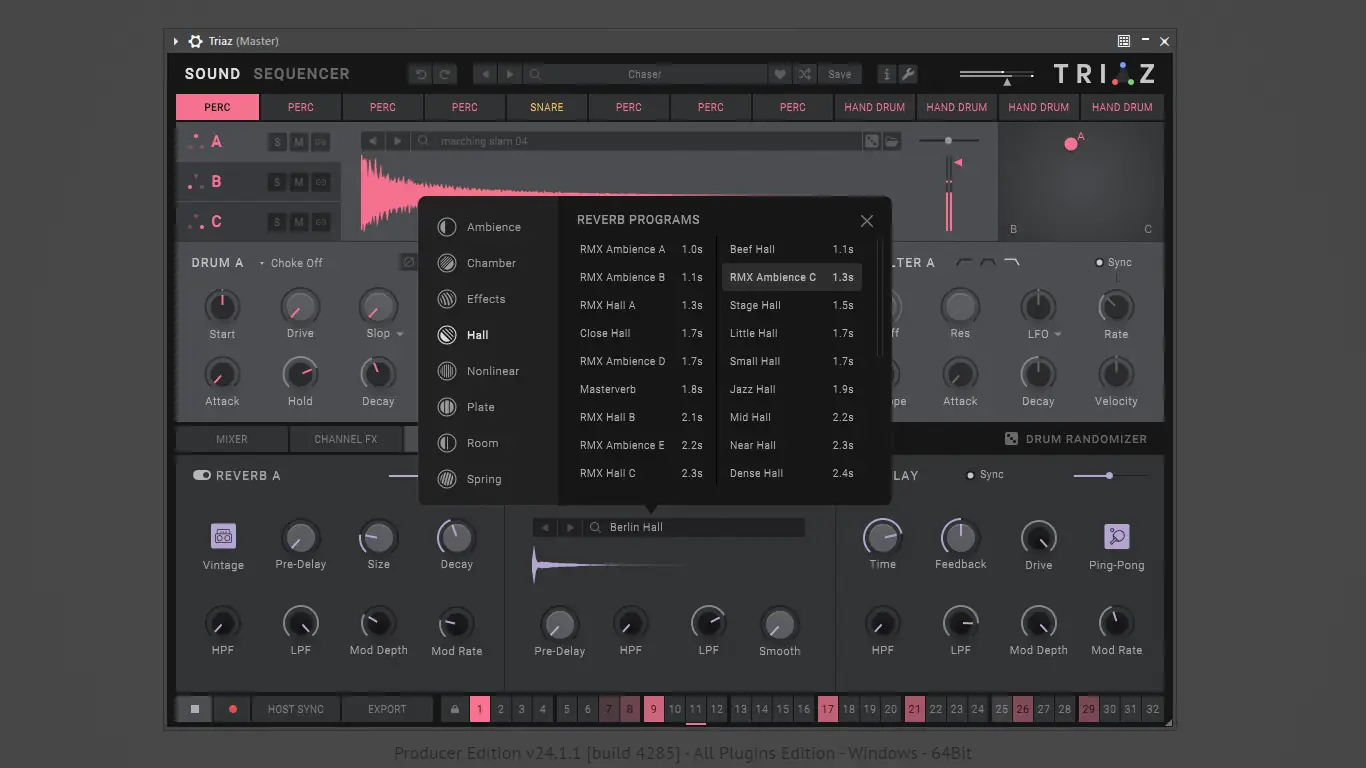Viewport: 1366px width, 768px height.
Task: Click the DRUM RANDOMIZER button
Action: tap(1076, 439)
